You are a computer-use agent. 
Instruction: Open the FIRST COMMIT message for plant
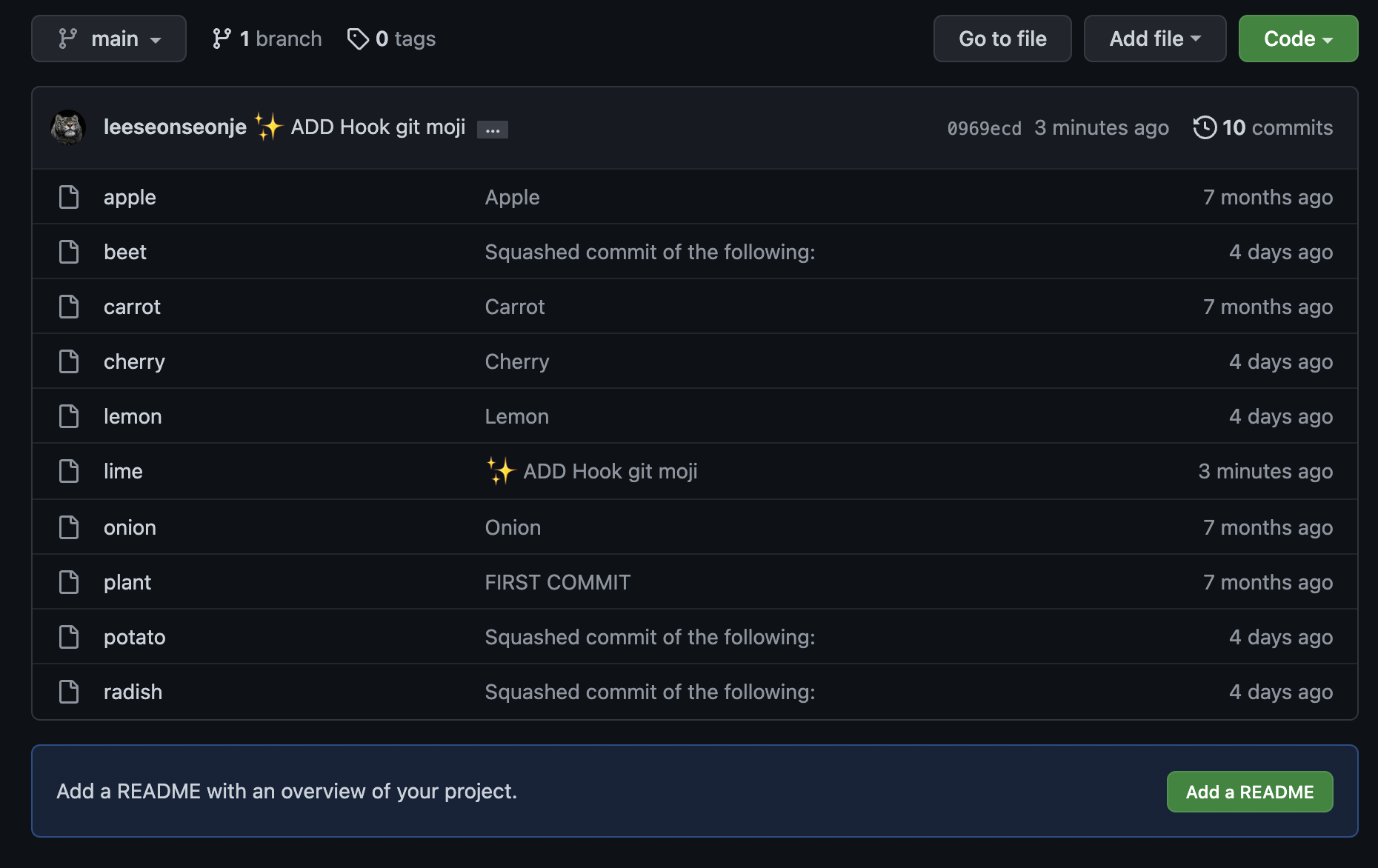pyautogui.click(x=557, y=582)
